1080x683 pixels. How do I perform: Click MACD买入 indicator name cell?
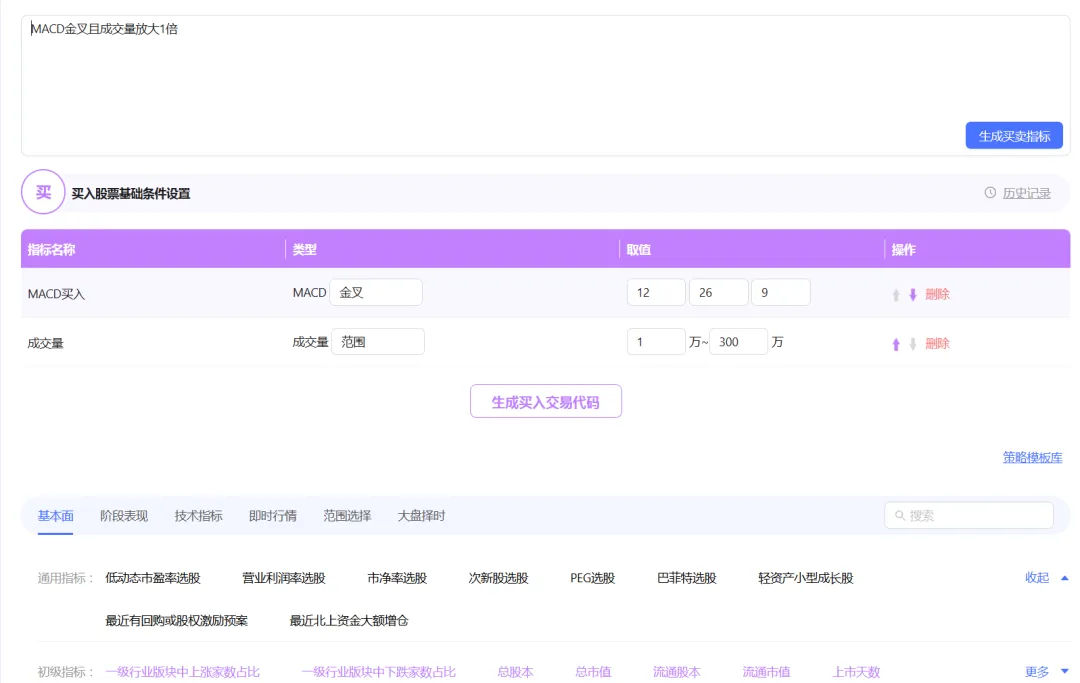[56, 294]
